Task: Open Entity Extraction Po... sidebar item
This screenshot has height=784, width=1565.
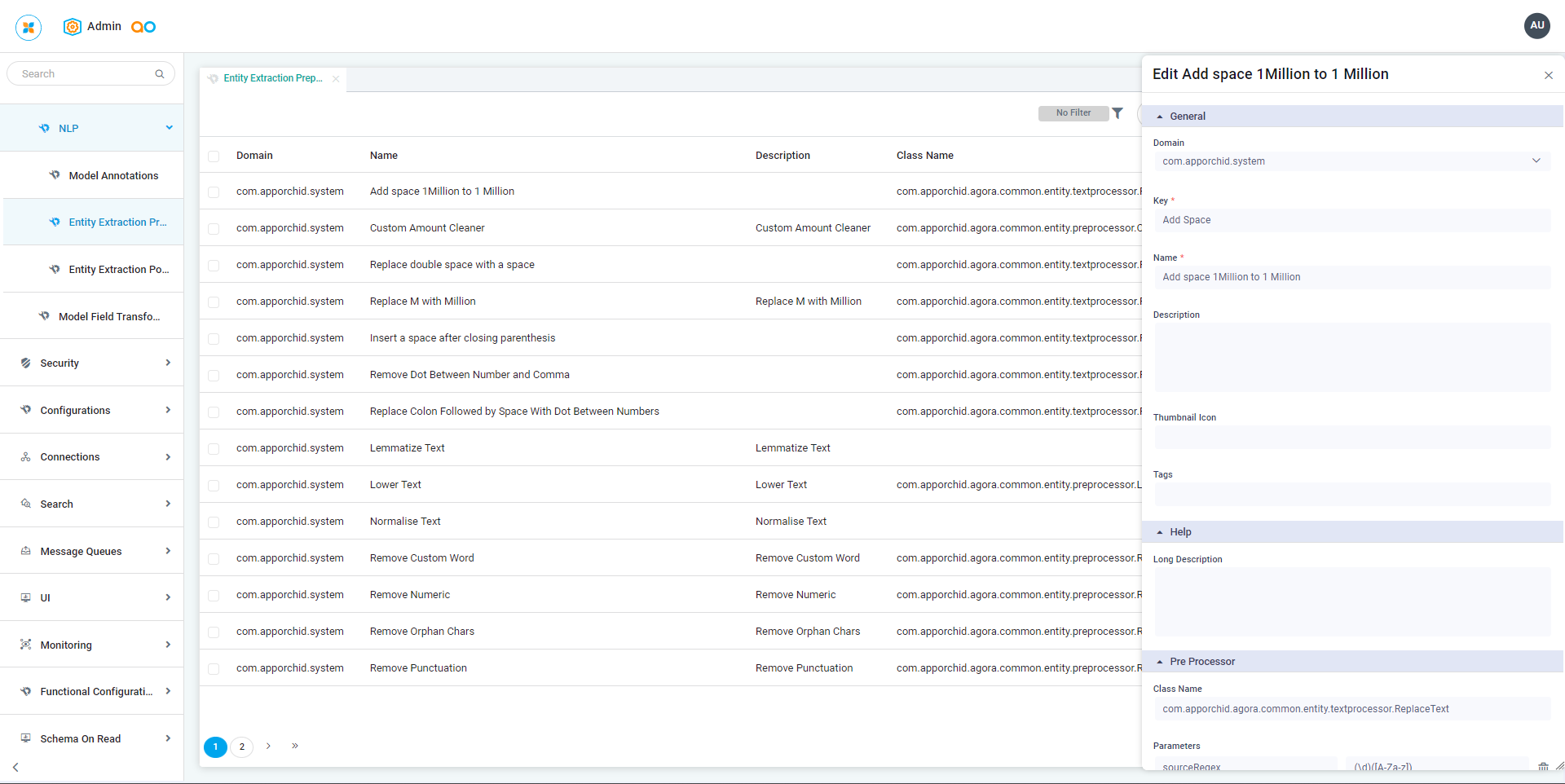Action: click(x=118, y=270)
